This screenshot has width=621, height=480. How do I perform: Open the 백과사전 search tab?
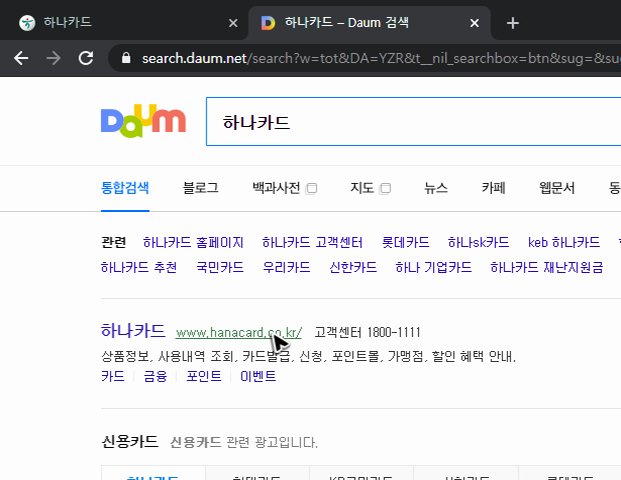(x=276, y=188)
